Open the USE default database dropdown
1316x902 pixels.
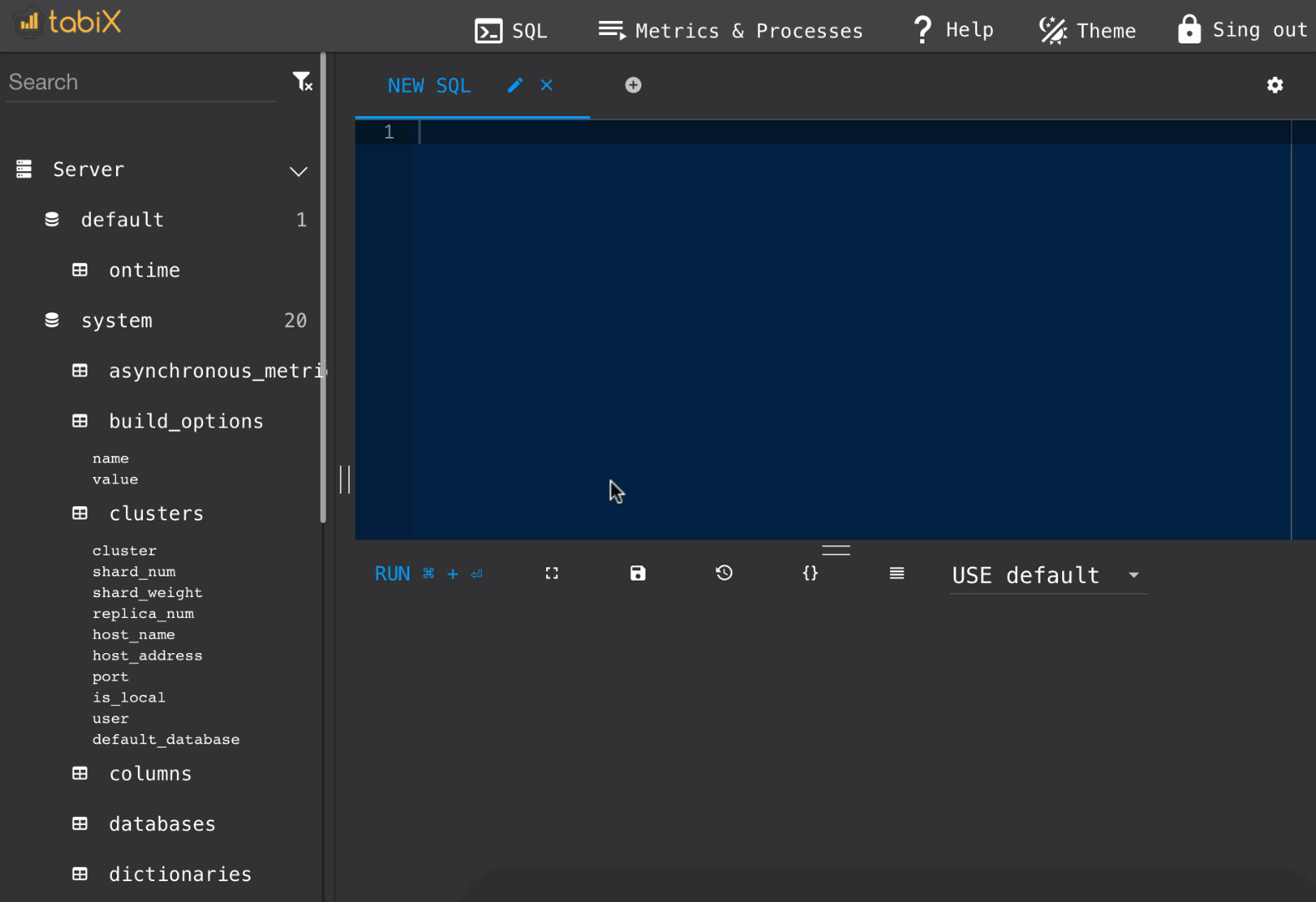pyautogui.click(x=1048, y=575)
